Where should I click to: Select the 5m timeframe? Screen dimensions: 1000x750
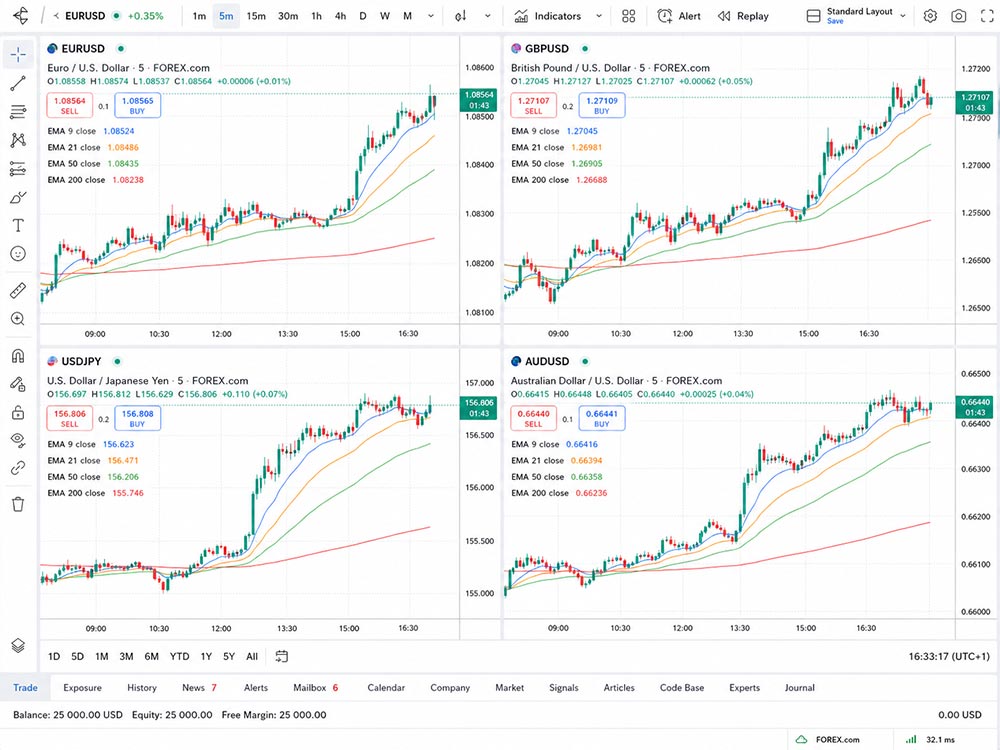226,16
